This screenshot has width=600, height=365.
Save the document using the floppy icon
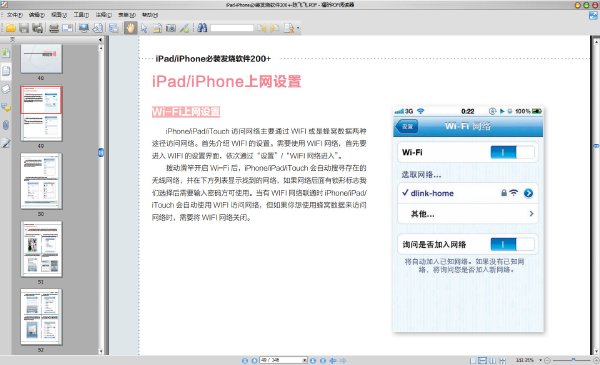[x=24, y=28]
